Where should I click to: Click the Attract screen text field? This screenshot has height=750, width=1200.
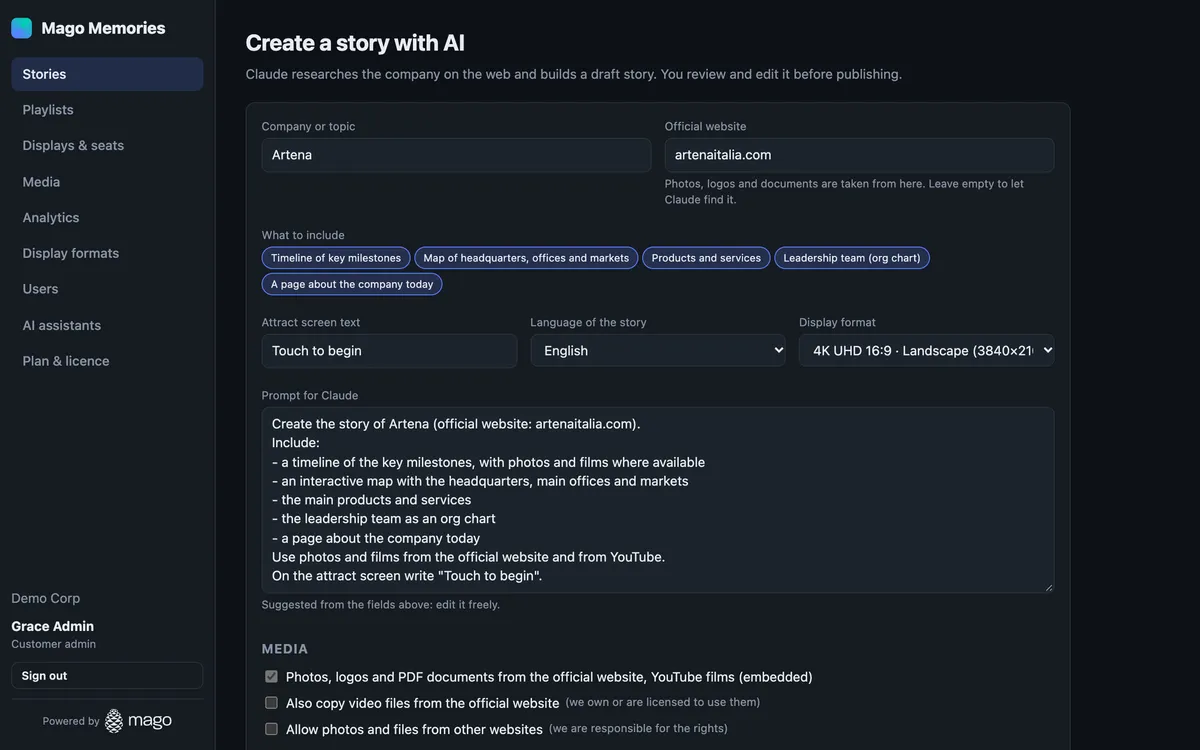coord(389,351)
